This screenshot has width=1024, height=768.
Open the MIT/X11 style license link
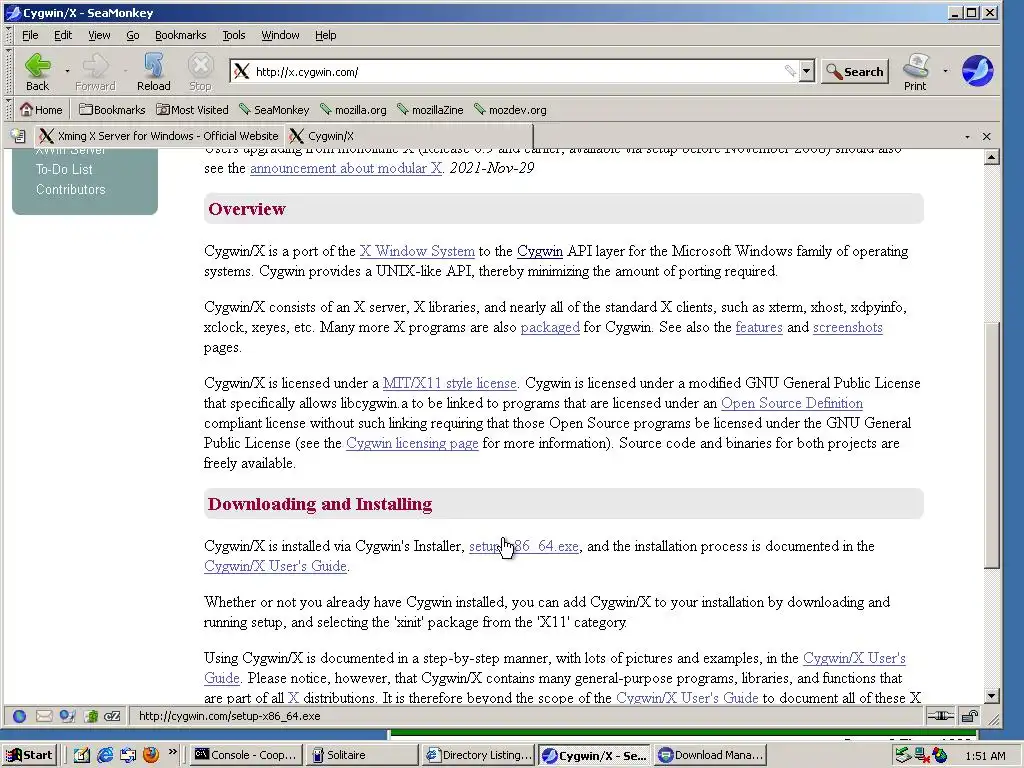[449, 383]
